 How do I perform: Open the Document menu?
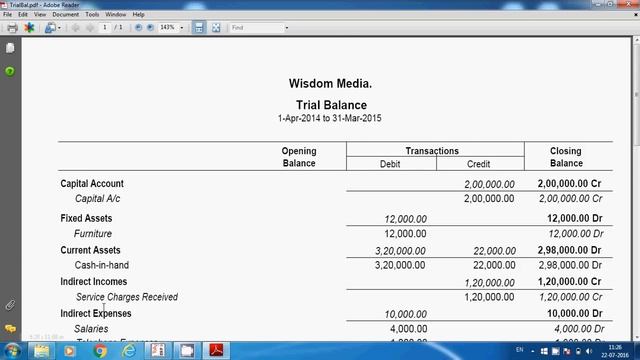point(66,14)
